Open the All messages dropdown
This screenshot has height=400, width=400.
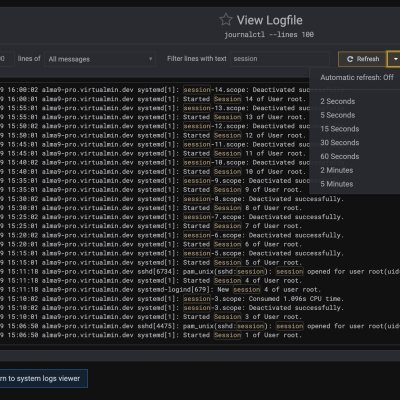click(x=100, y=59)
